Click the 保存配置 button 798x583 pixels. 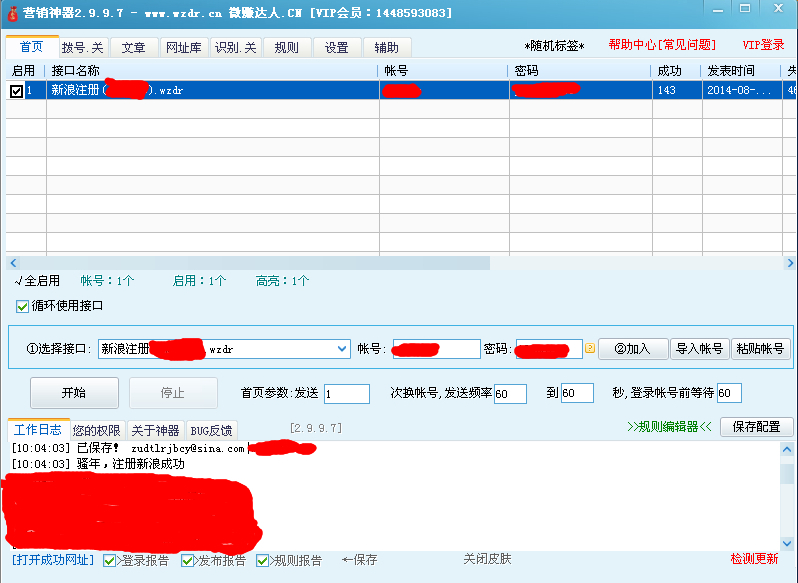(x=756, y=427)
